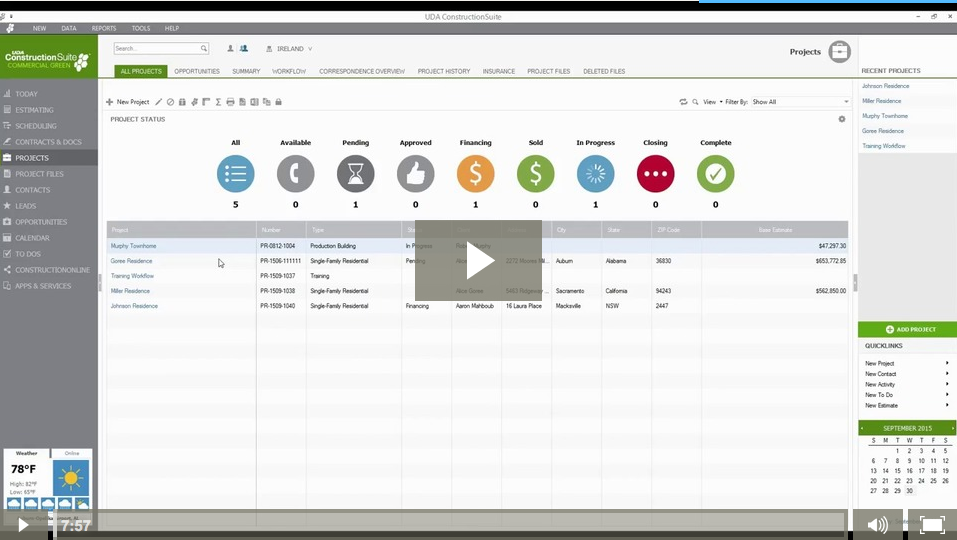Open the REPORTS menu
This screenshot has height=540, width=957.
pos(104,28)
